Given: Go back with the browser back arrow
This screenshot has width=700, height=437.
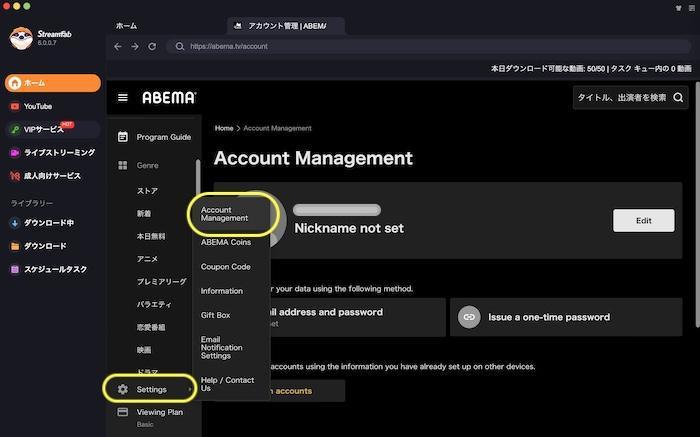Looking at the screenshot, I should click(118, 46).
